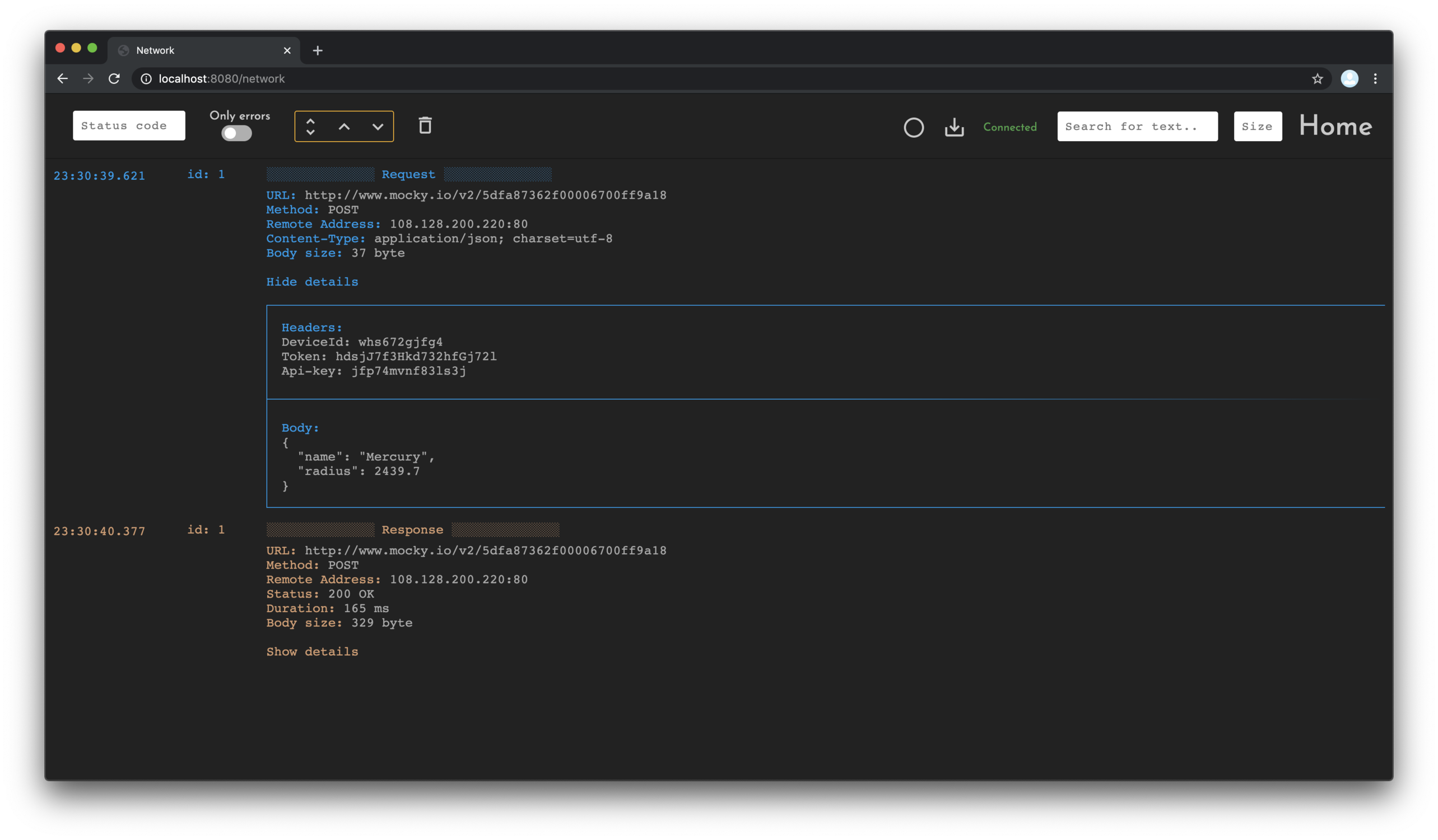Screen dimensions: 1438x840
Task: Open a new browser tab
Action: (318, 51)
